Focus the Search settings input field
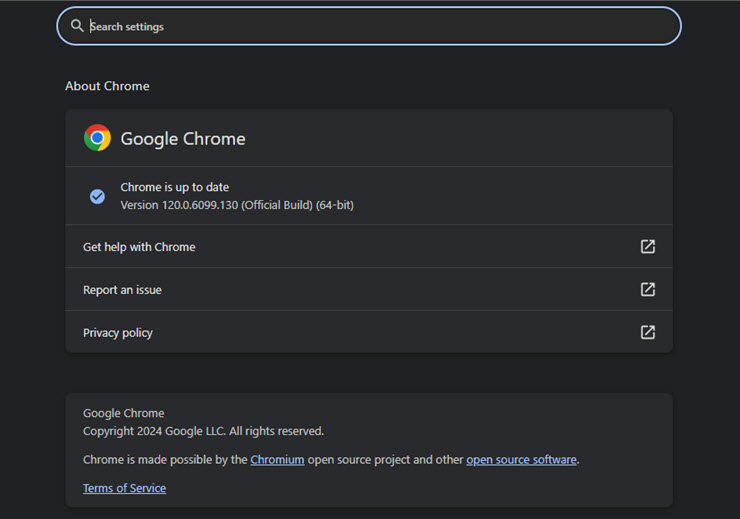Viewport: 740px width, 519px height. click(x=369, y=26)
